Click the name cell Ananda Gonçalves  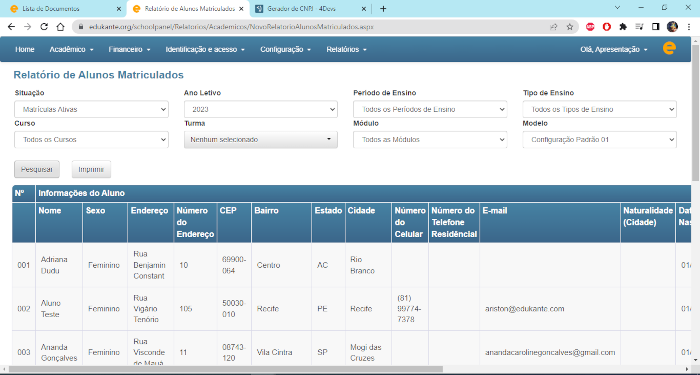59,352
